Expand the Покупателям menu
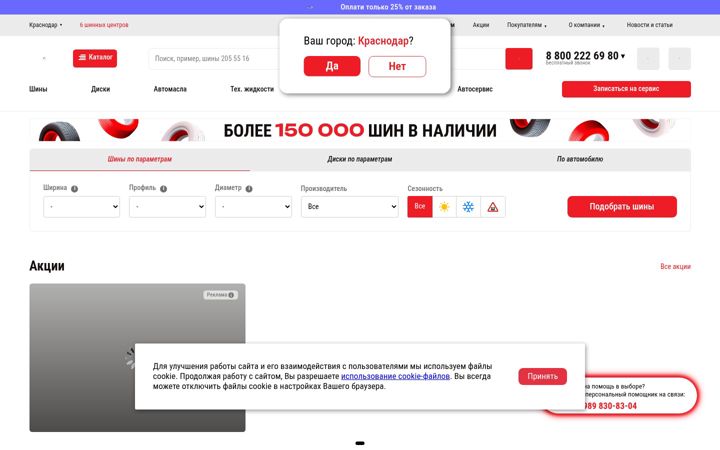This screenshot has height=450, width=720. coord(526,25)
